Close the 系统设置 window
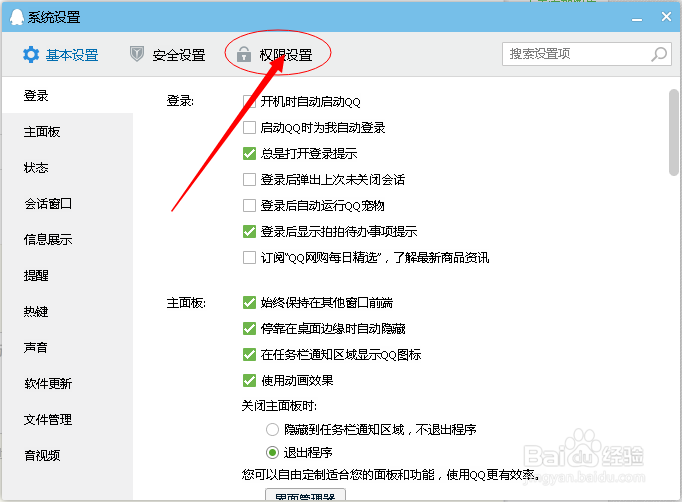This screenshot has width=682, height=502. [x=666, y=17]
